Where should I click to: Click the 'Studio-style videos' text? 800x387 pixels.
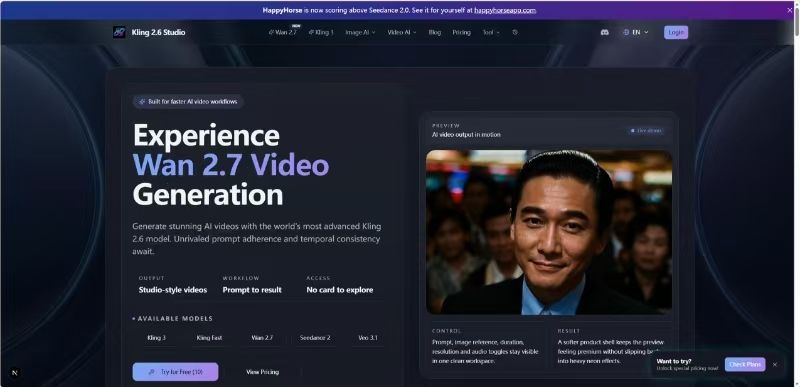(x=173, y=290)
